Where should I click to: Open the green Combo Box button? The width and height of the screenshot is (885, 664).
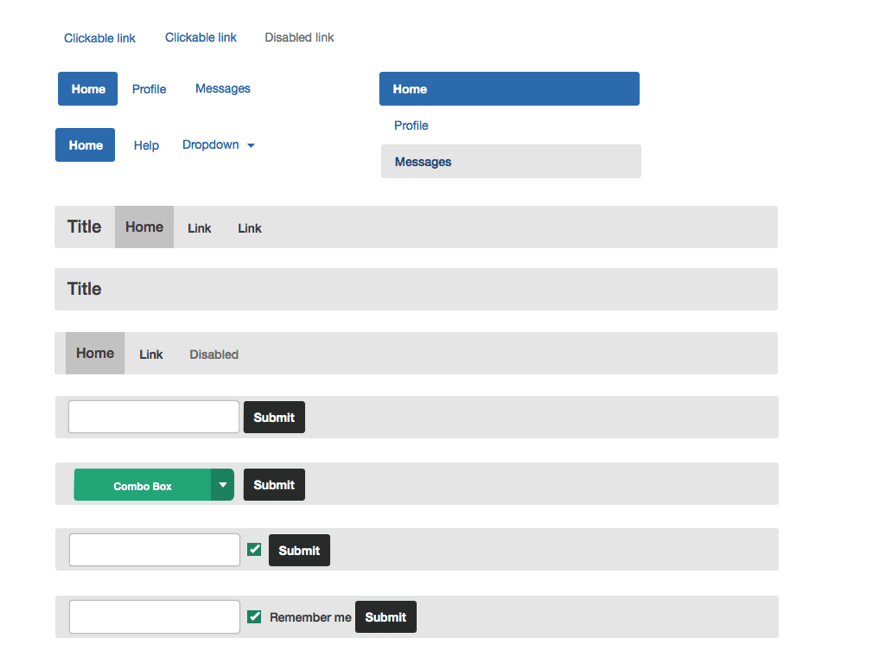(143, 485)
